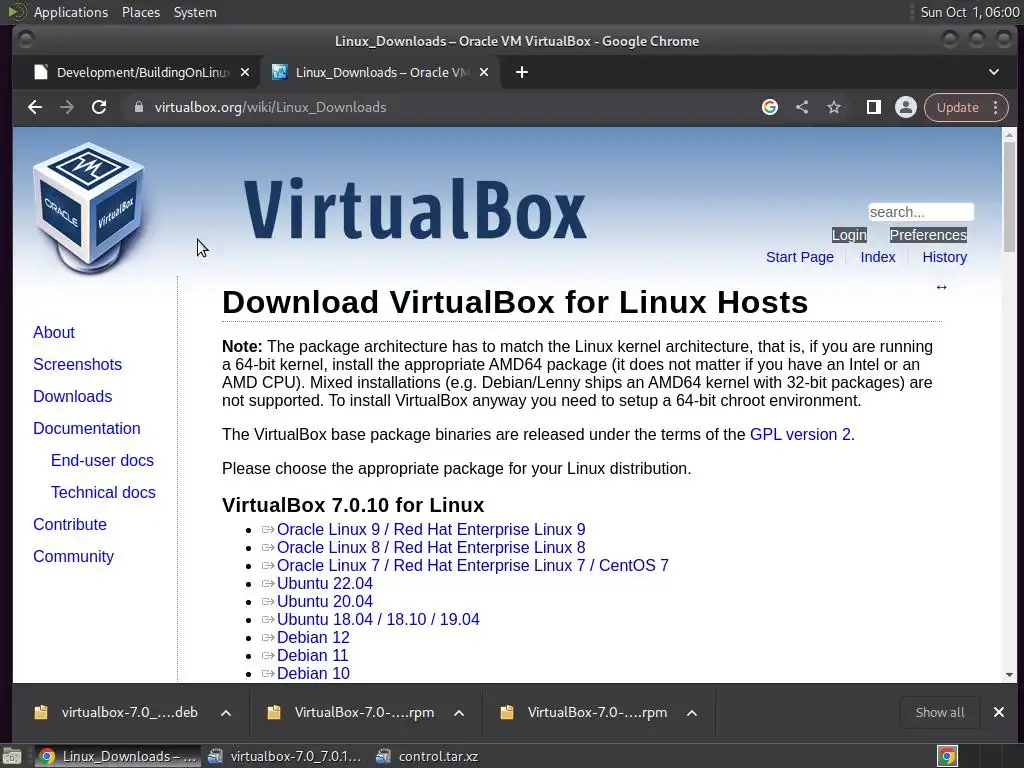Viewport: 1024px width, 768px height.
Task: Open the side panel icon in Chrome toolbar
Action: point(874,107)
